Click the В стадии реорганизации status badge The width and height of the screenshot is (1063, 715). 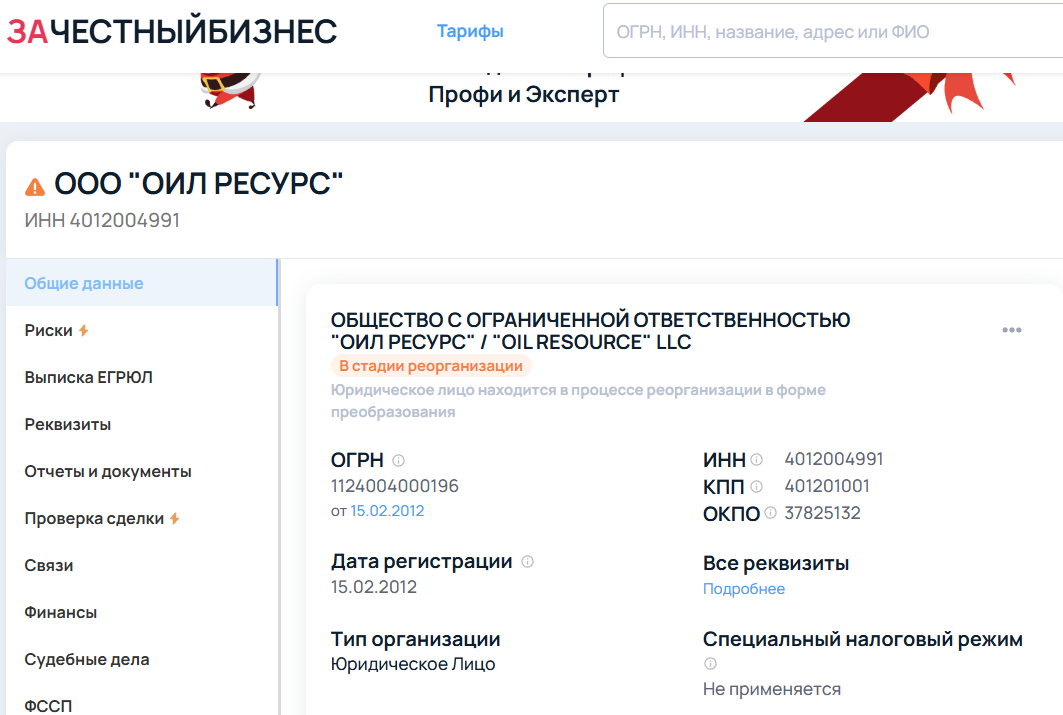click(x=430, y=366)
